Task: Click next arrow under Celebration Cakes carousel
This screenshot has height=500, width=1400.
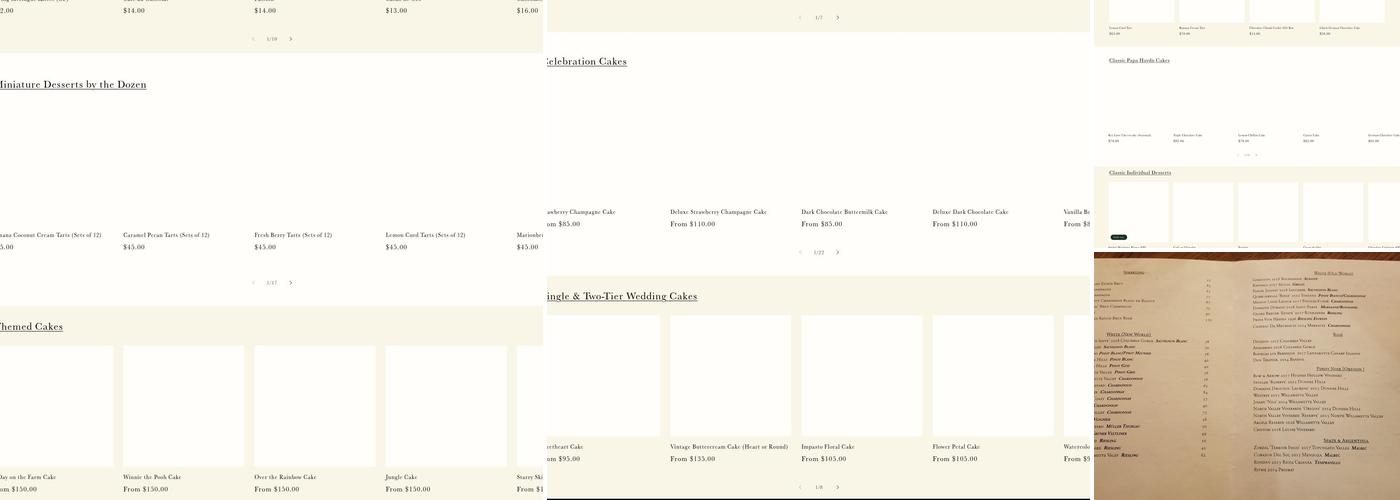Action: coord(838,252)
